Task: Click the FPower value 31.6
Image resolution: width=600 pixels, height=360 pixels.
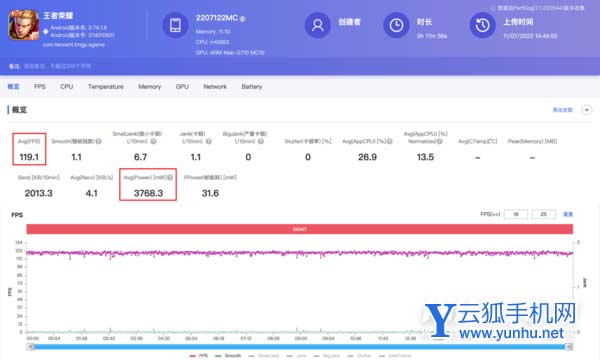Action: (x=210, y=193)
